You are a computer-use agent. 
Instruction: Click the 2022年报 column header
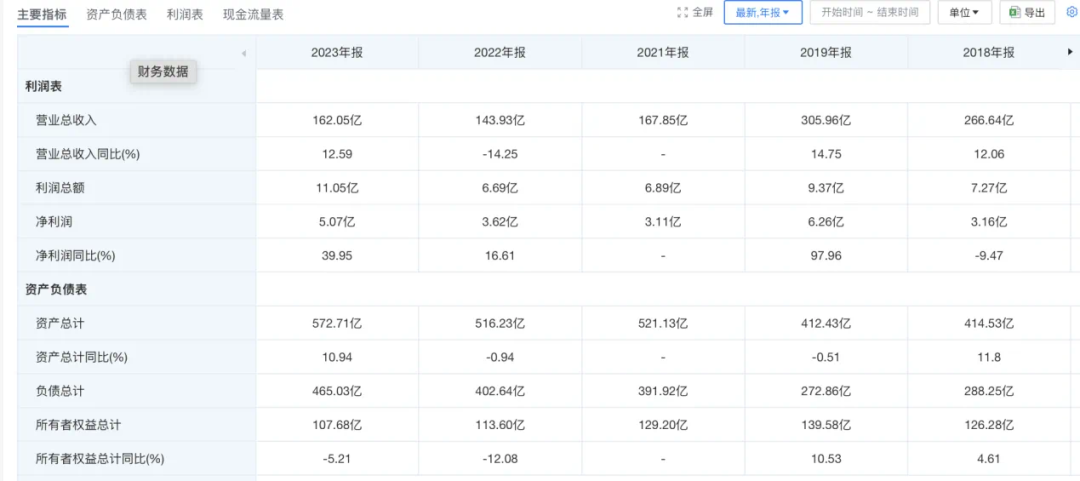tap(500, 52)
